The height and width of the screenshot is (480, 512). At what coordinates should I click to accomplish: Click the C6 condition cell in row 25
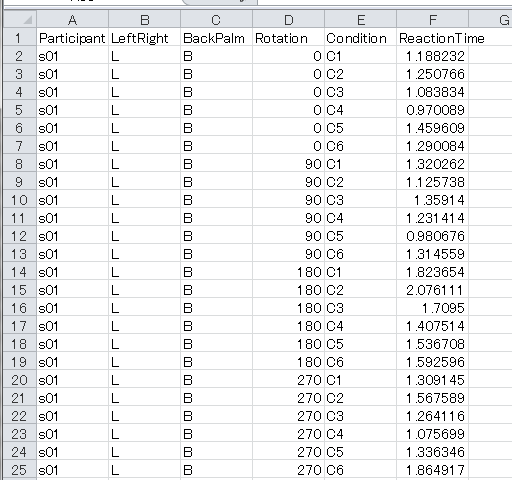(x=360, y=470)
